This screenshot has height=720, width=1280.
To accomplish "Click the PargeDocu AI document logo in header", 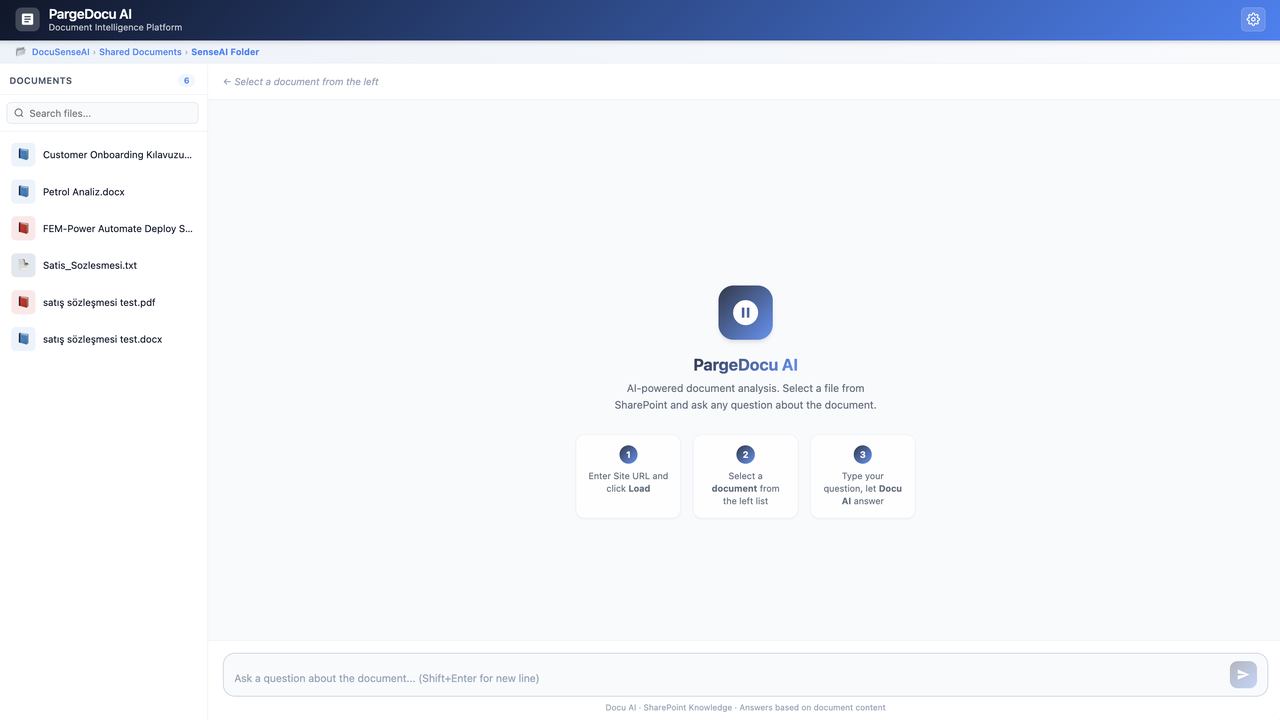I will [27, 19].
